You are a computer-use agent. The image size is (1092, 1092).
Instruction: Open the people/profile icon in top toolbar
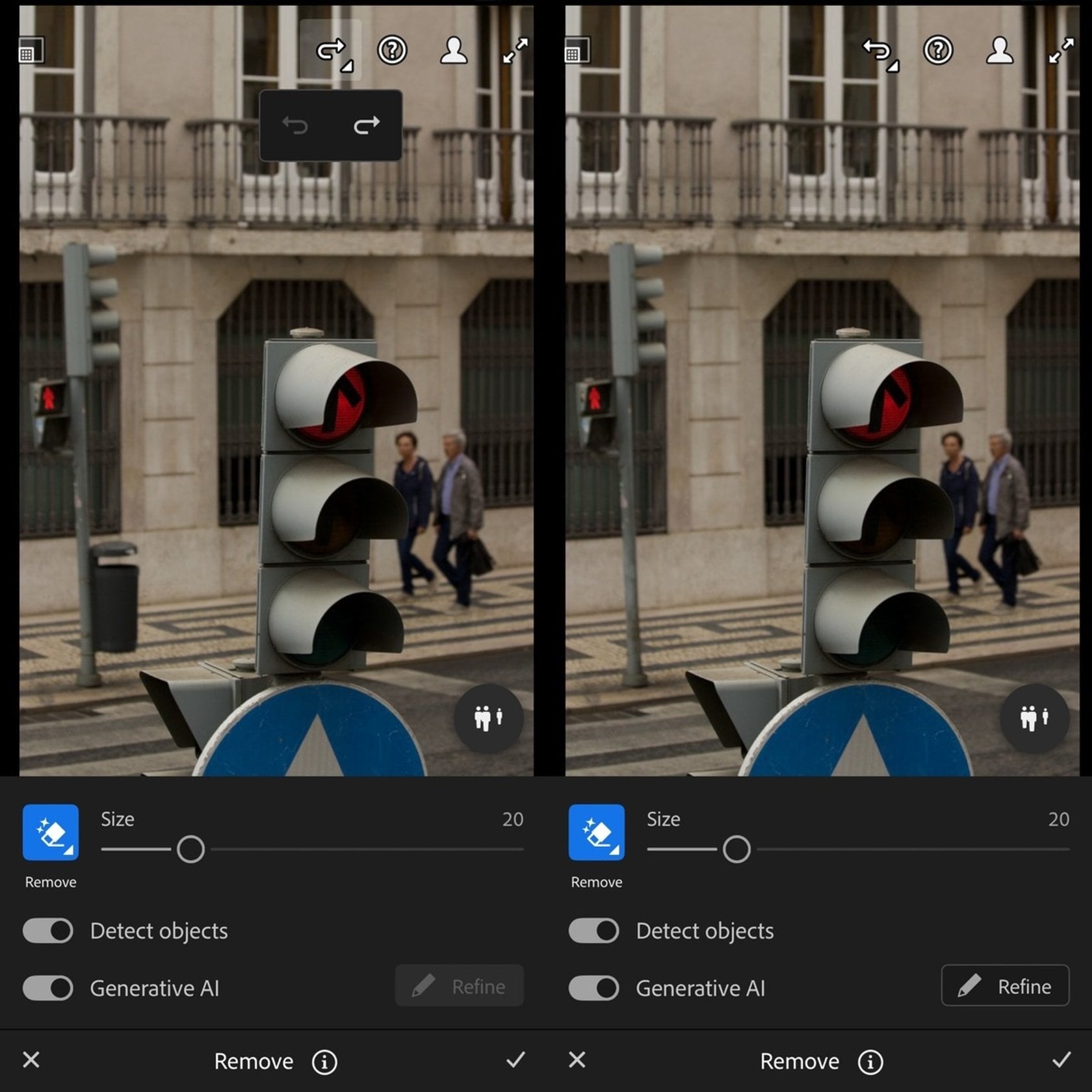(455, 50)
